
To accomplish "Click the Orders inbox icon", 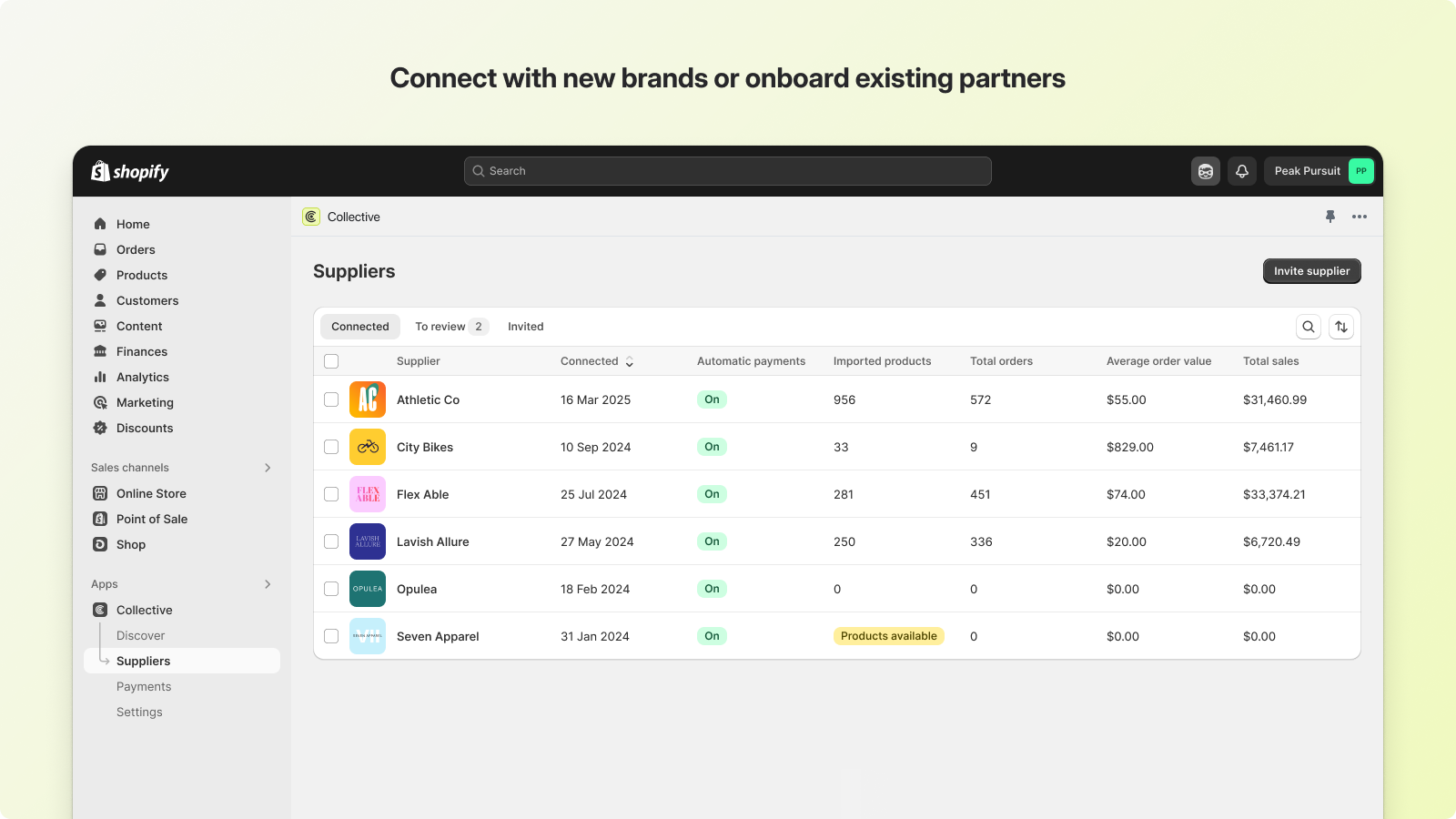I will [x=100, y=249].
